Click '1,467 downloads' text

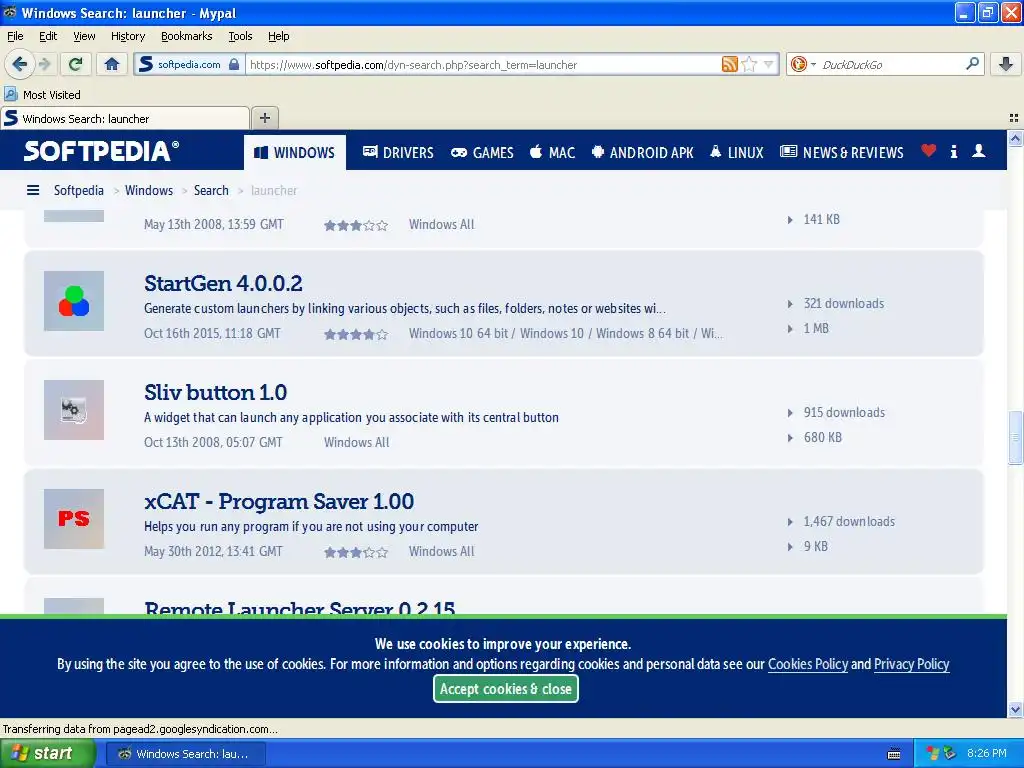click(849, 521)
